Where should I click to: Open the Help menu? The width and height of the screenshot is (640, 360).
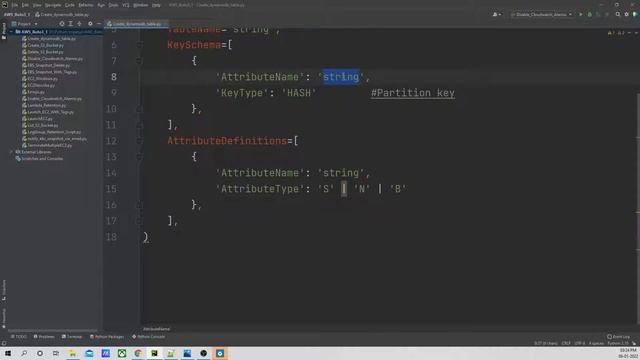[156, 5]
